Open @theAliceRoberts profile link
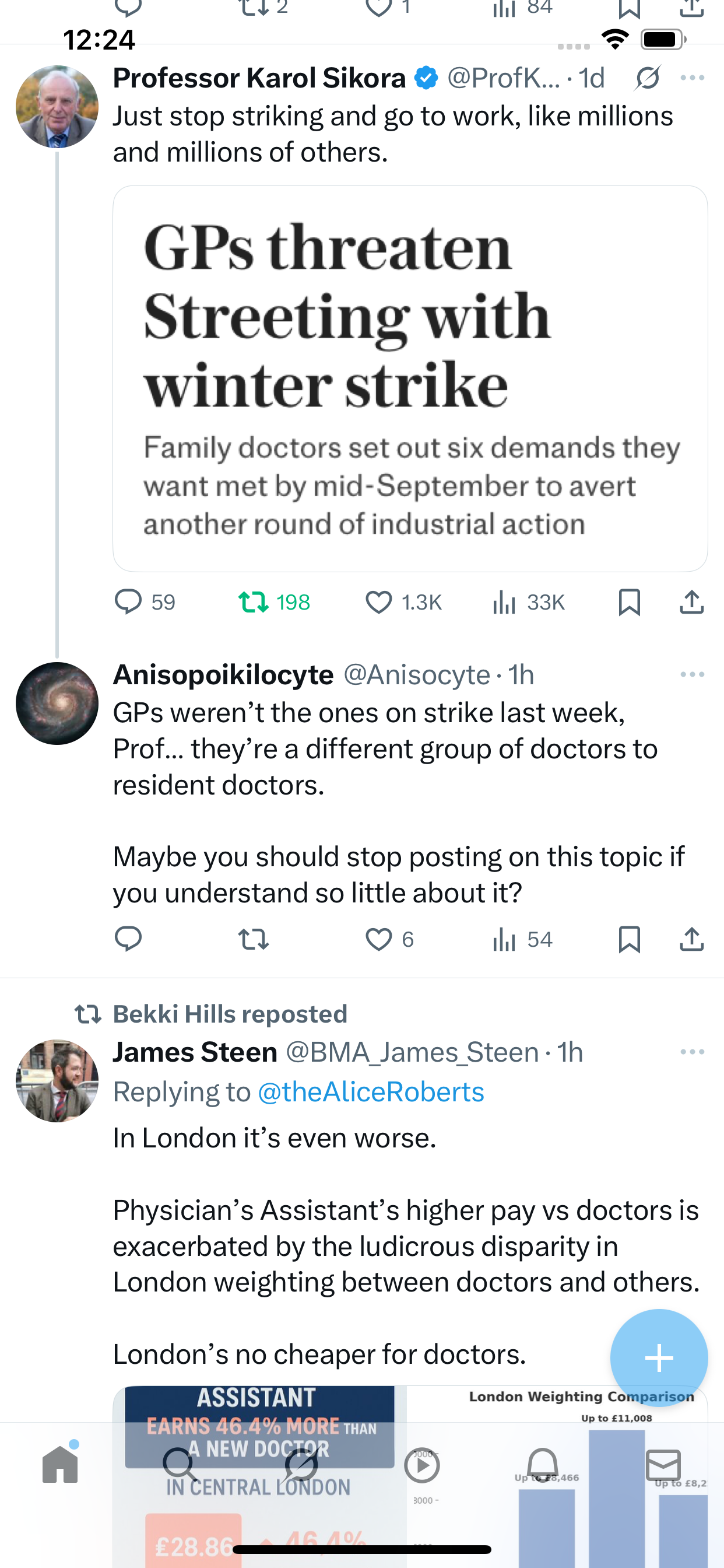 [371, 1091]
